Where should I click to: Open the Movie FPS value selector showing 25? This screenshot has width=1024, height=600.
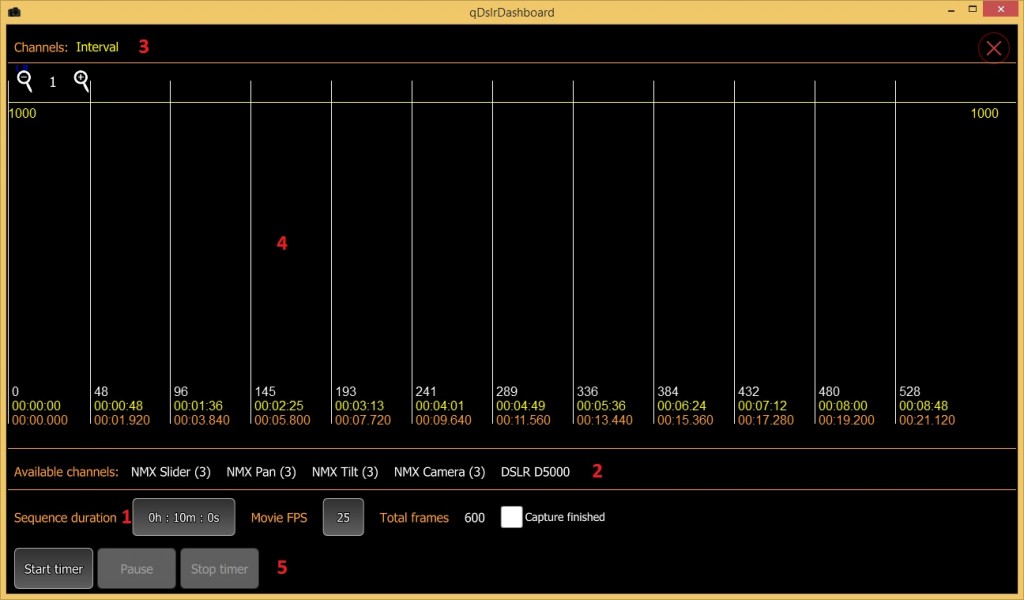(x=343, y=517)
